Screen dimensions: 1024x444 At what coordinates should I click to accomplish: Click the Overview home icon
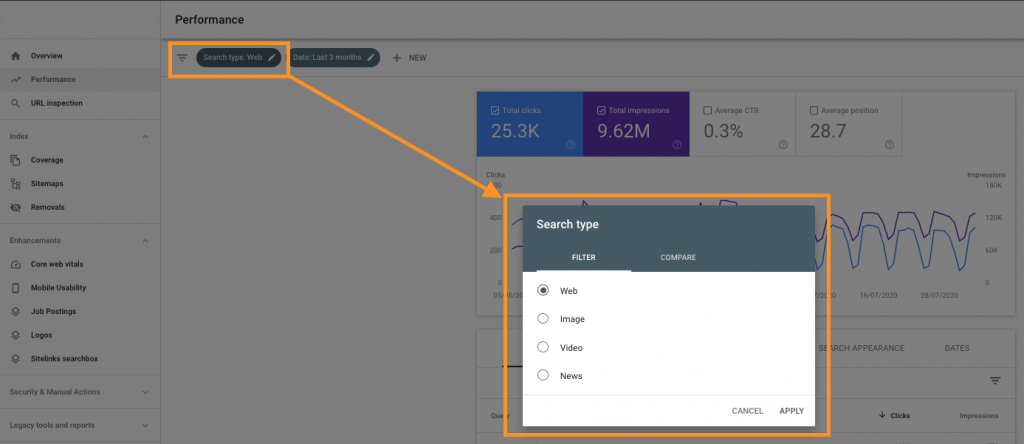(16, 56)
